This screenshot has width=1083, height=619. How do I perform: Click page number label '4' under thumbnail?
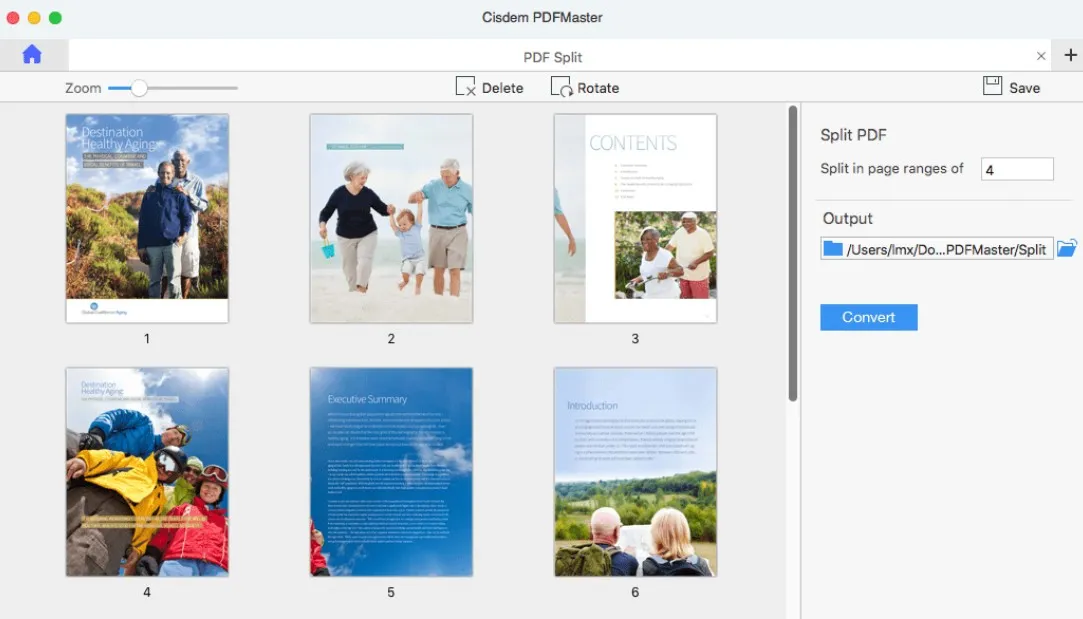146,592
